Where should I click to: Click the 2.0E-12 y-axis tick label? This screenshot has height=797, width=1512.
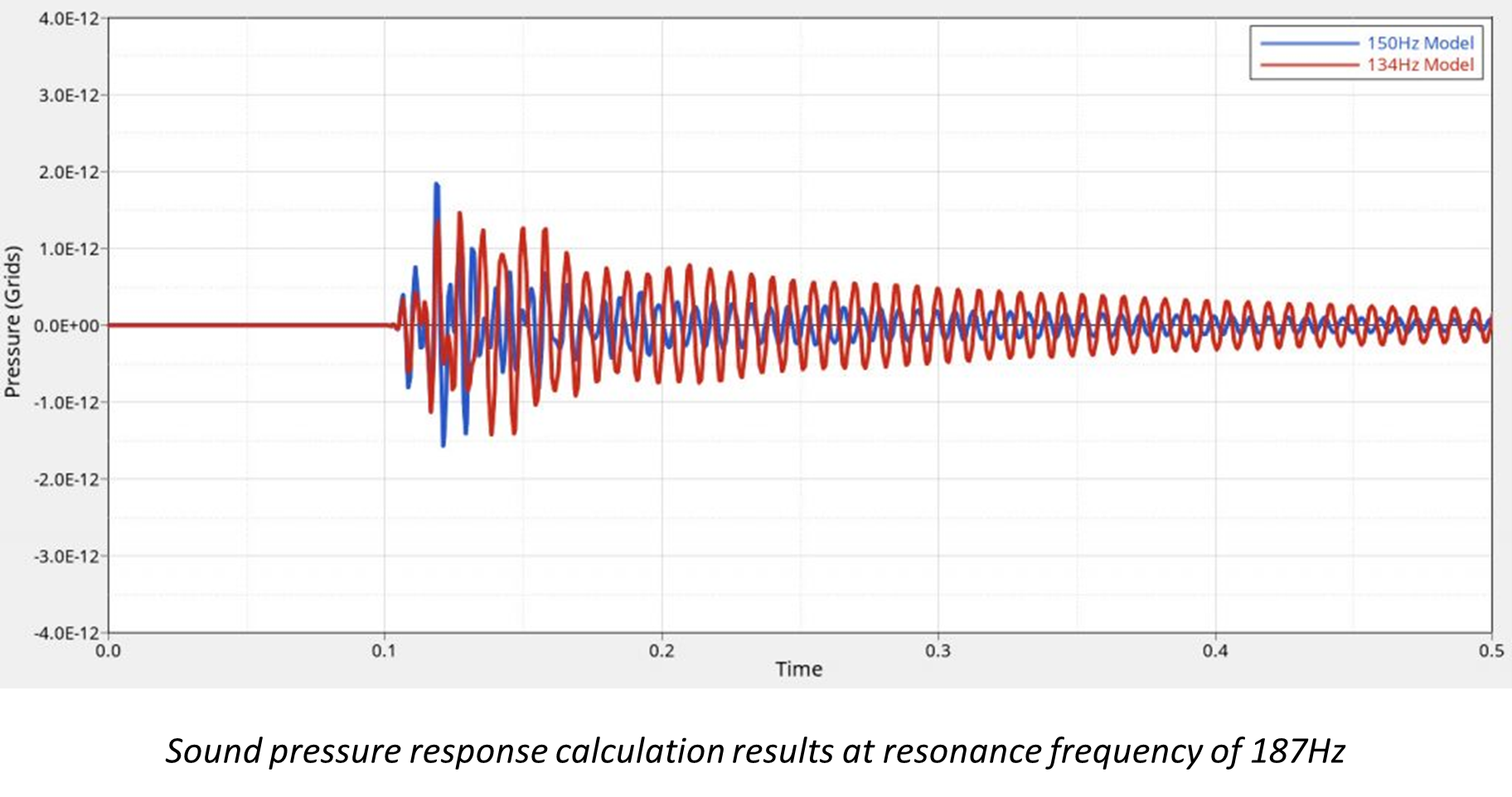[x=69, y=172]
